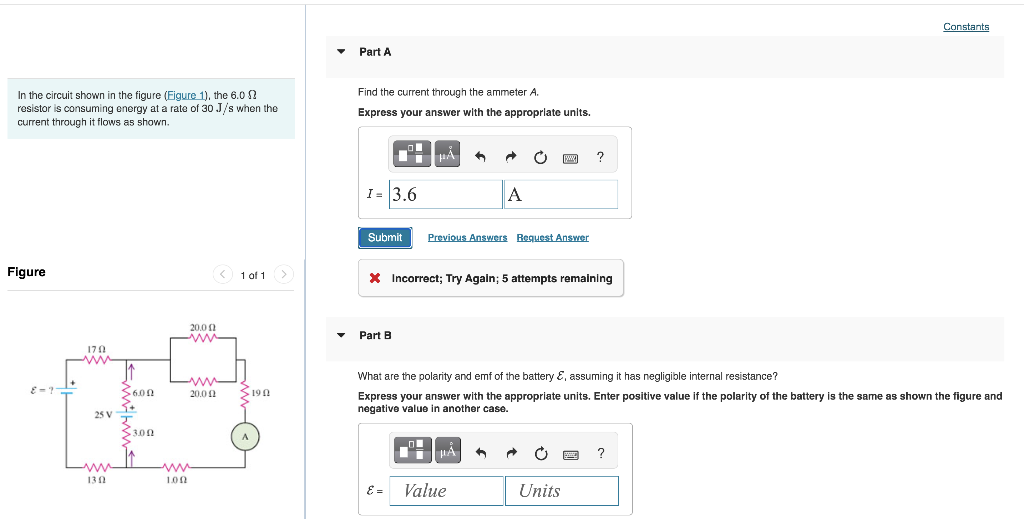This screenshot has height=519, width=1024.
Task: Show keyboard shortcuts in Part A
Action: 570,157
